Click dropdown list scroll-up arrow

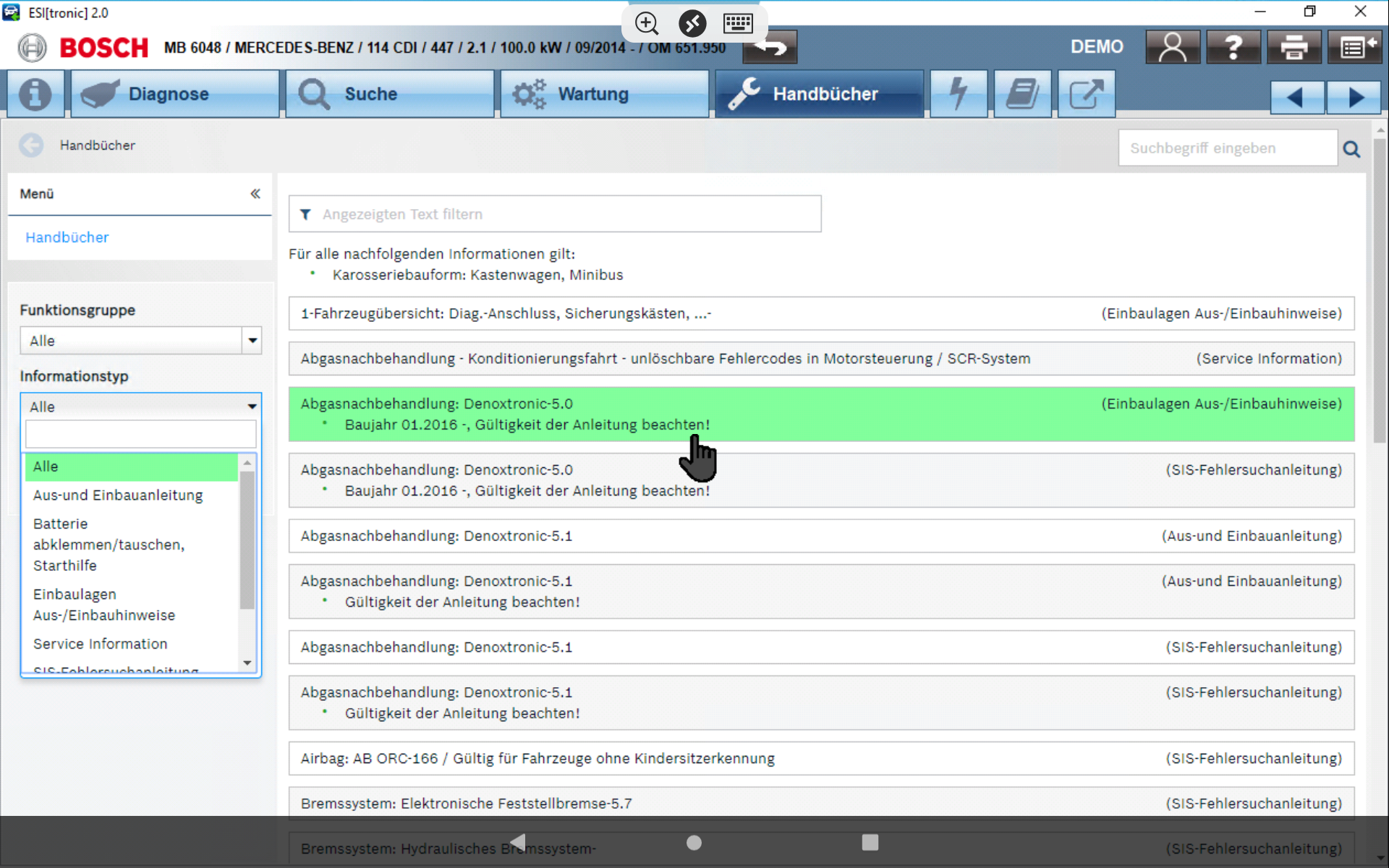pyautogui.click(x=247, y=462)
